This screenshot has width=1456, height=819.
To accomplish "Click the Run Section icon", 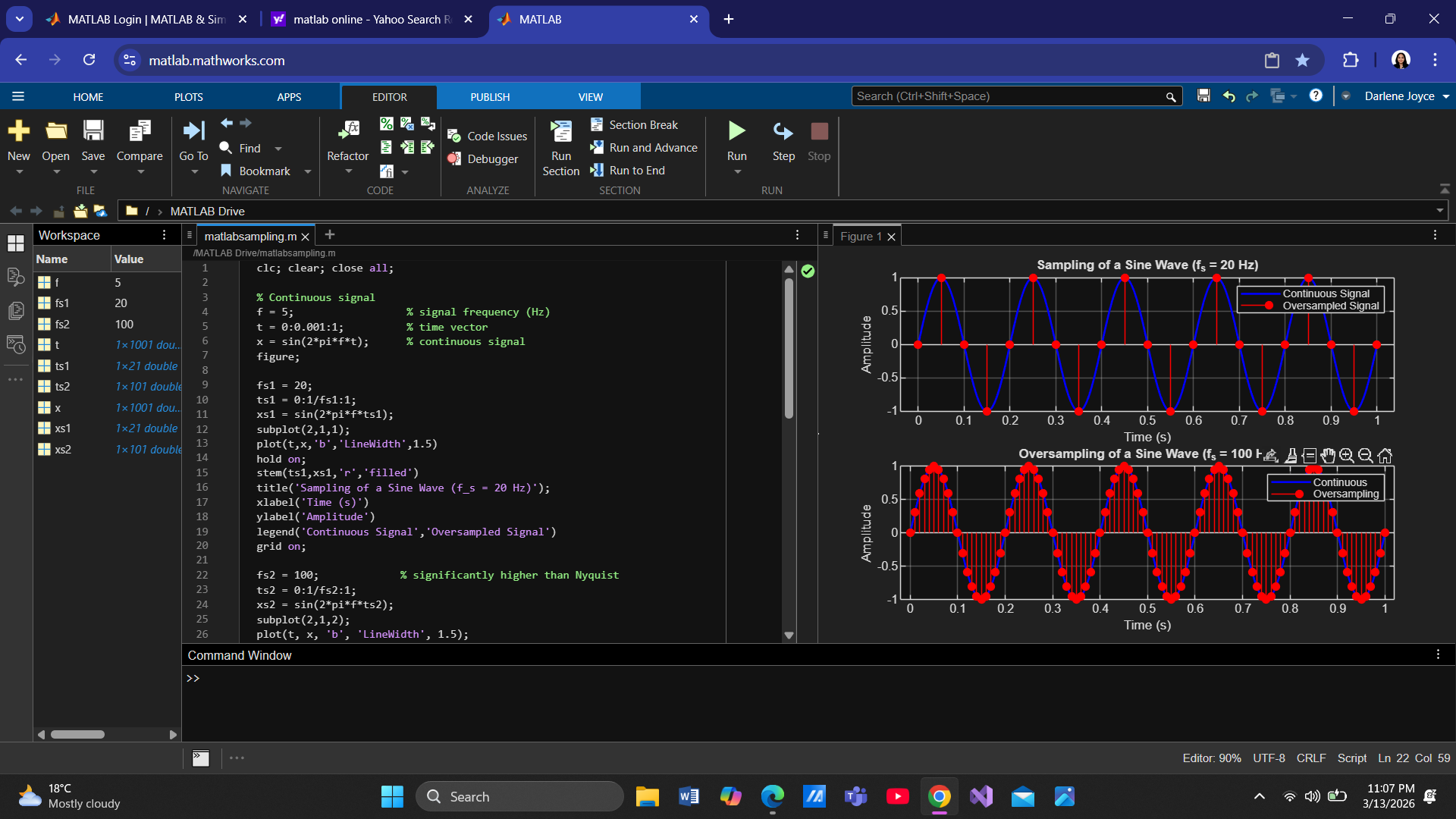I will [561, 132].
